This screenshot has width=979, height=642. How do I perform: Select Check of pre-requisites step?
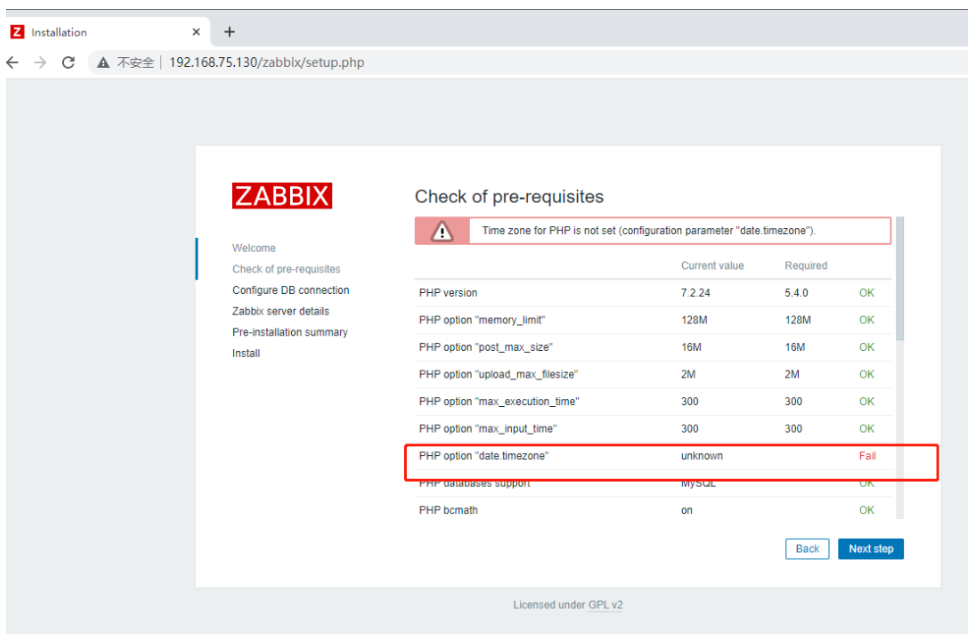(286, 269)
